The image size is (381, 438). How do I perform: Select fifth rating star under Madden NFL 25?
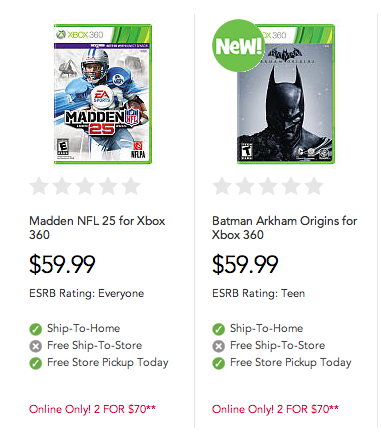[131, 186]
